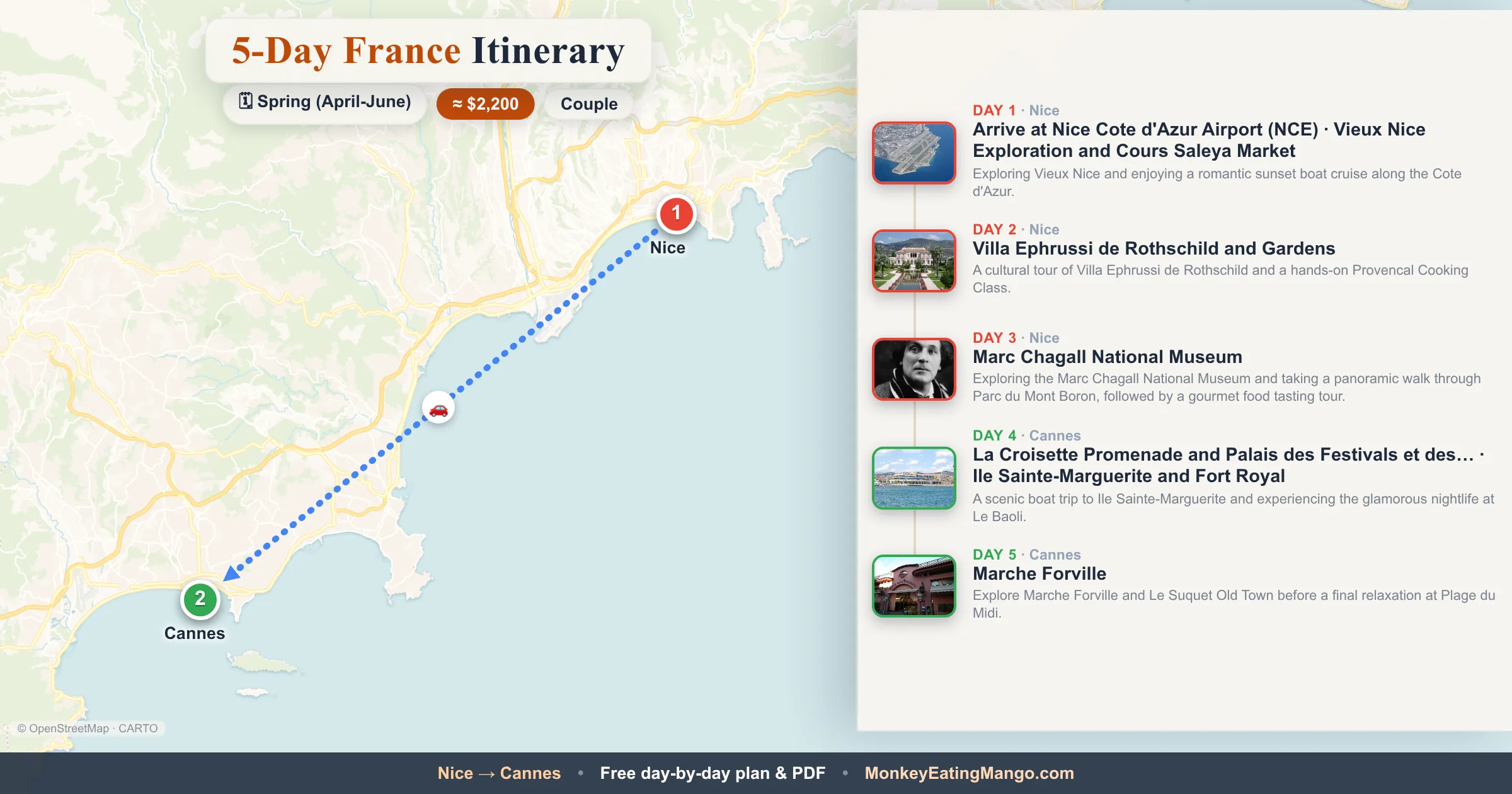Click the Provencal Cooking Class description
The height and width of the screenshot is (794, 1512).
(x=1220, y=279)
